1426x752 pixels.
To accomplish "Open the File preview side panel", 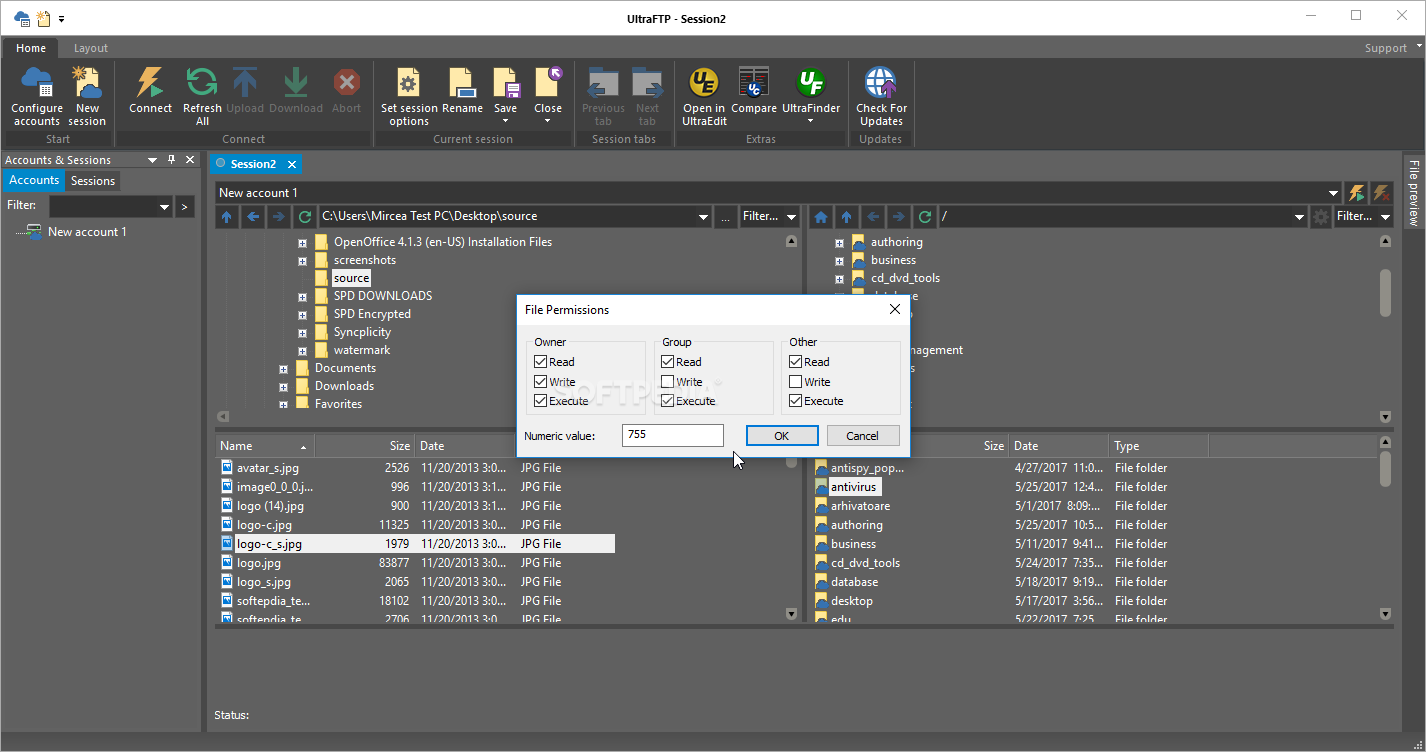I will tap(1414, 192).
